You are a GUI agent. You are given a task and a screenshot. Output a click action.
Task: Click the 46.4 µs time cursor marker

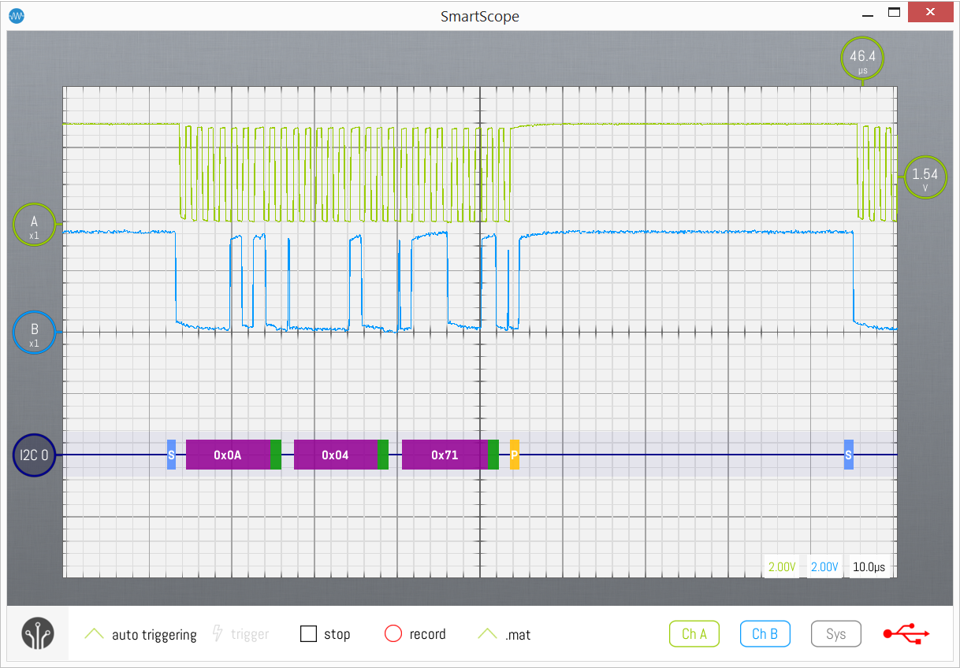(862, 59)
